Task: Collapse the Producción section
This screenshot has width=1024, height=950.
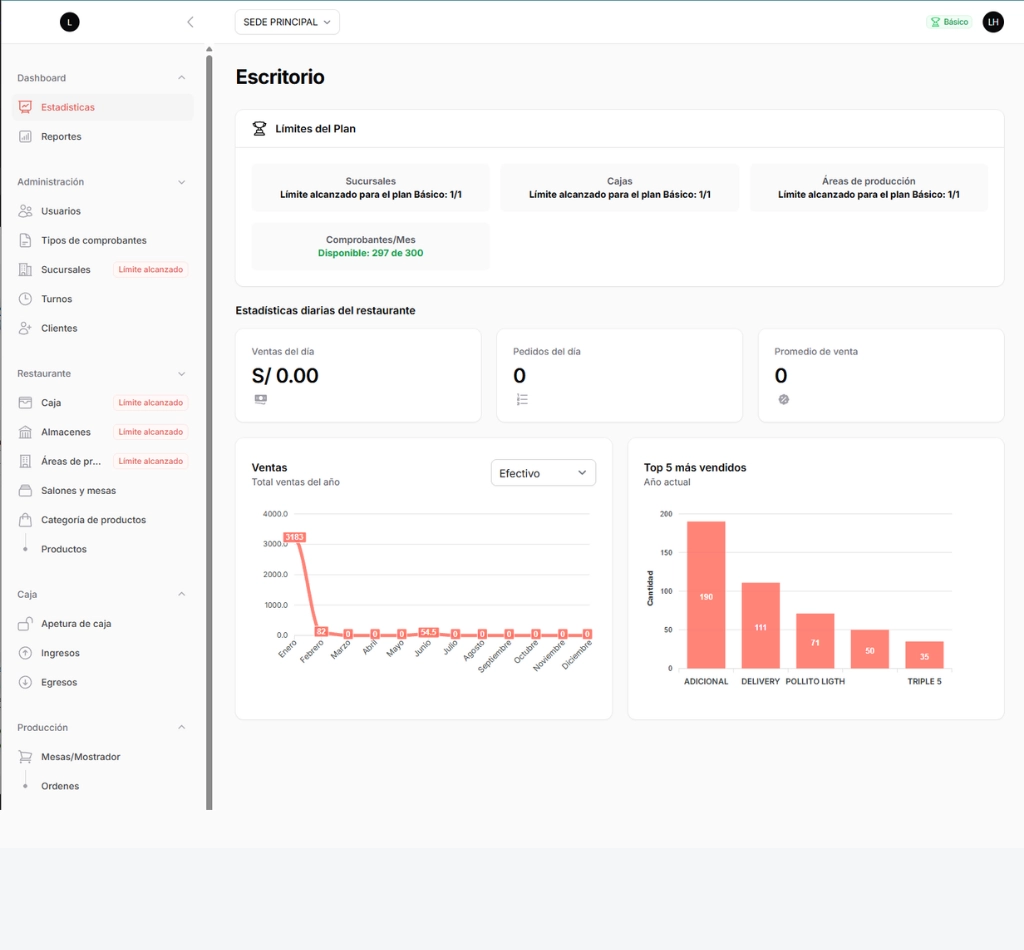Action: coord(182,727)
